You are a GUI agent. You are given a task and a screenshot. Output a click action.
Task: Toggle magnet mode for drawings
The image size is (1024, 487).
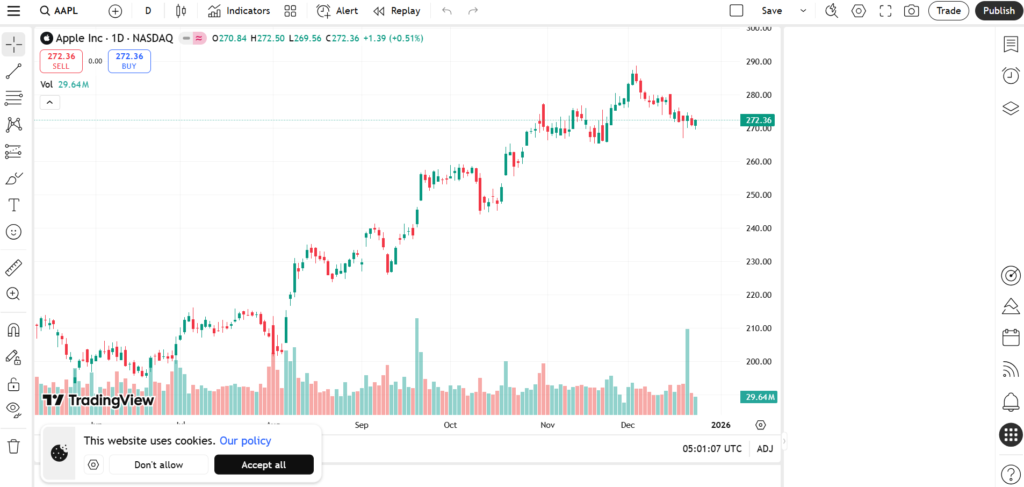pyautogui.click(x=14, y=330)
